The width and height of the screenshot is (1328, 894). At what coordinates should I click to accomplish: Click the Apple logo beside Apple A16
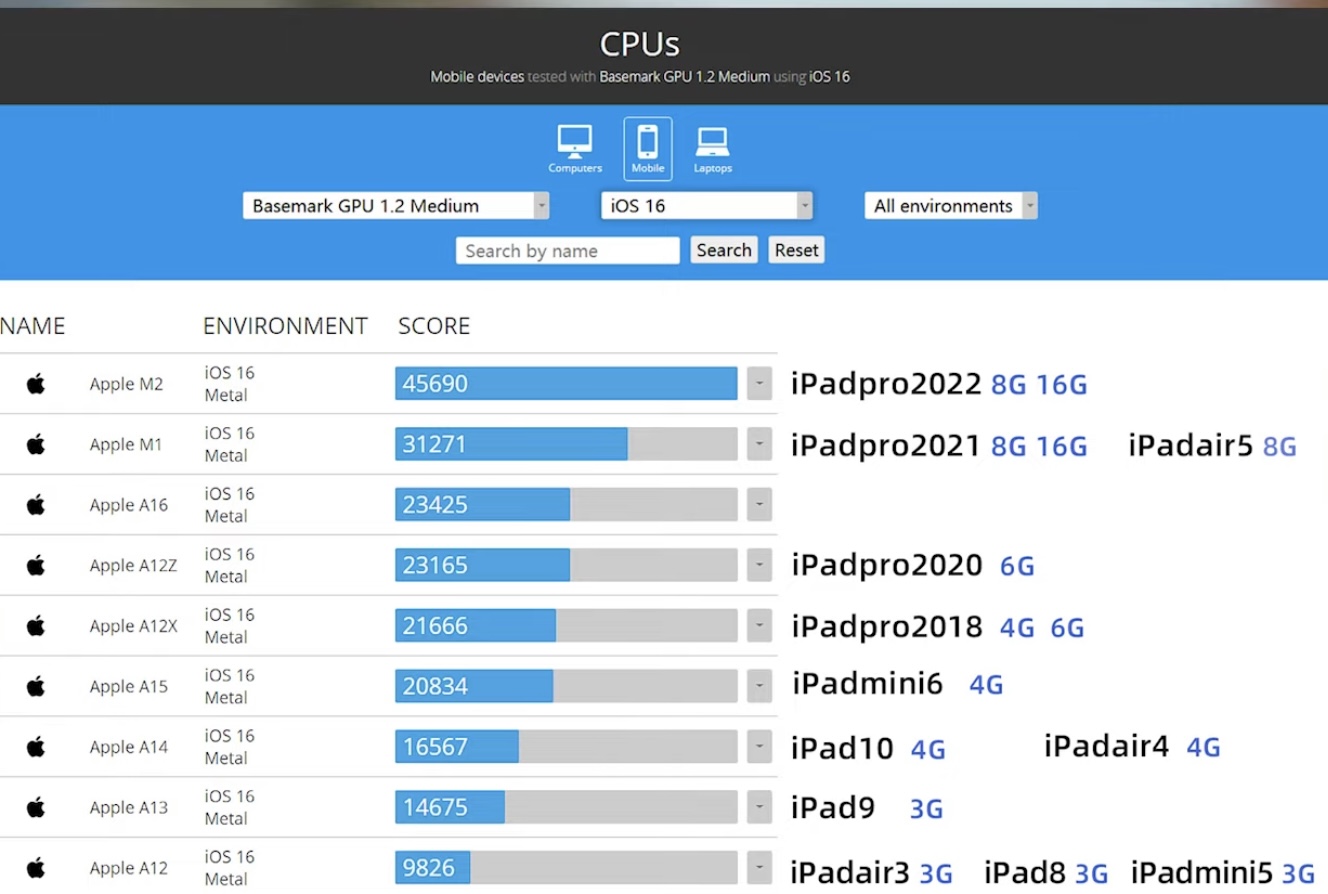[36, 505]
